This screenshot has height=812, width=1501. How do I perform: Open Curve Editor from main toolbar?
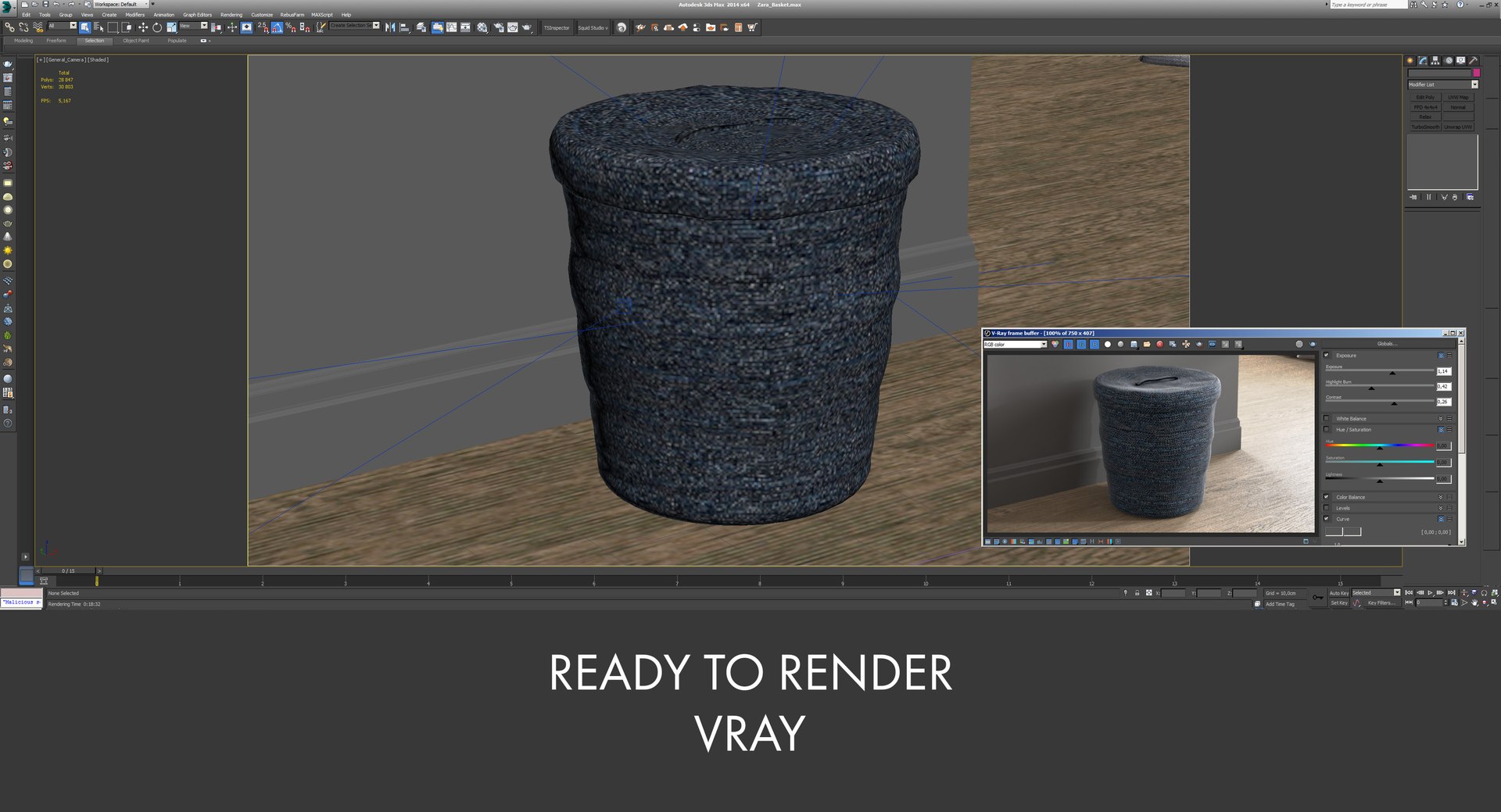point(451,27)
